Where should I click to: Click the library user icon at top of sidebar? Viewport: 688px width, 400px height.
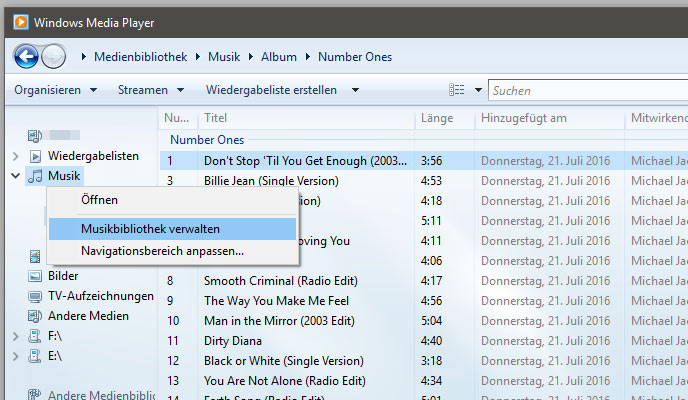click(35, 136)
